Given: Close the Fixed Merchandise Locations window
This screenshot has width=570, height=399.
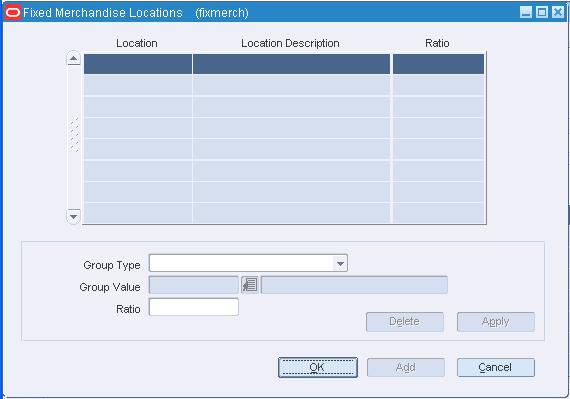Looking at the screenshot, I should (558, 13).
